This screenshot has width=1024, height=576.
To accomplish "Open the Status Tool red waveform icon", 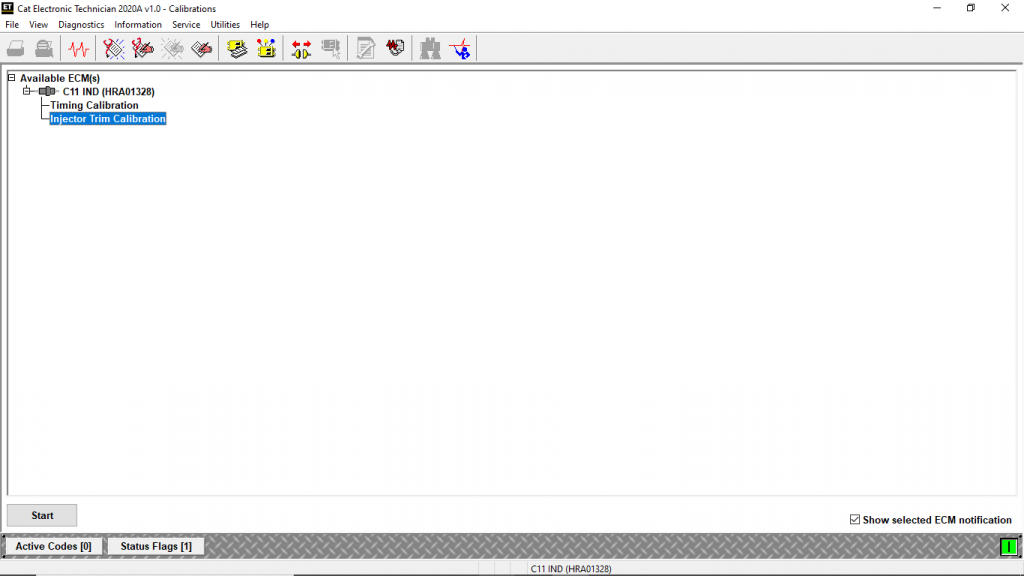I will pyautogui.click(x=78, y=48).
